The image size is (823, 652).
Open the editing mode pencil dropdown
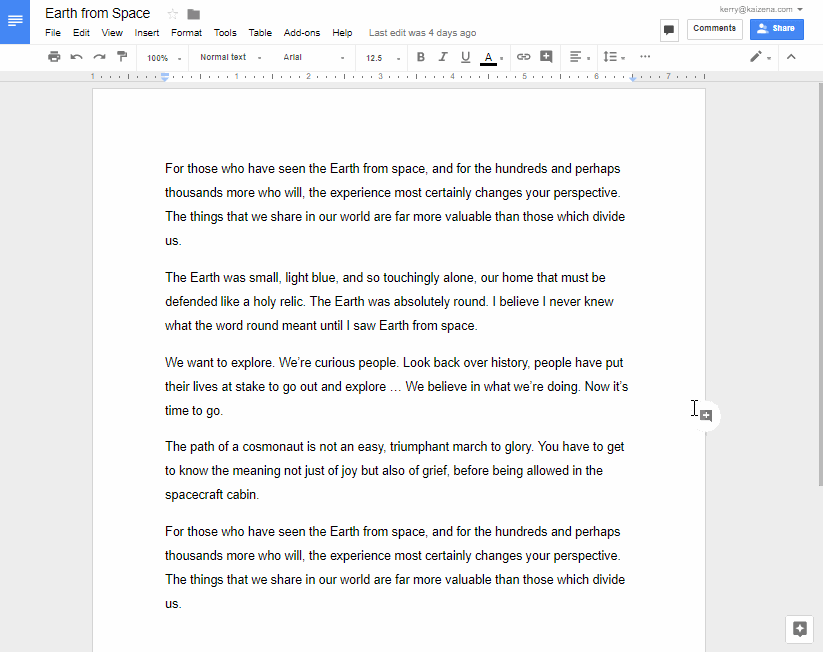(760, 57)
